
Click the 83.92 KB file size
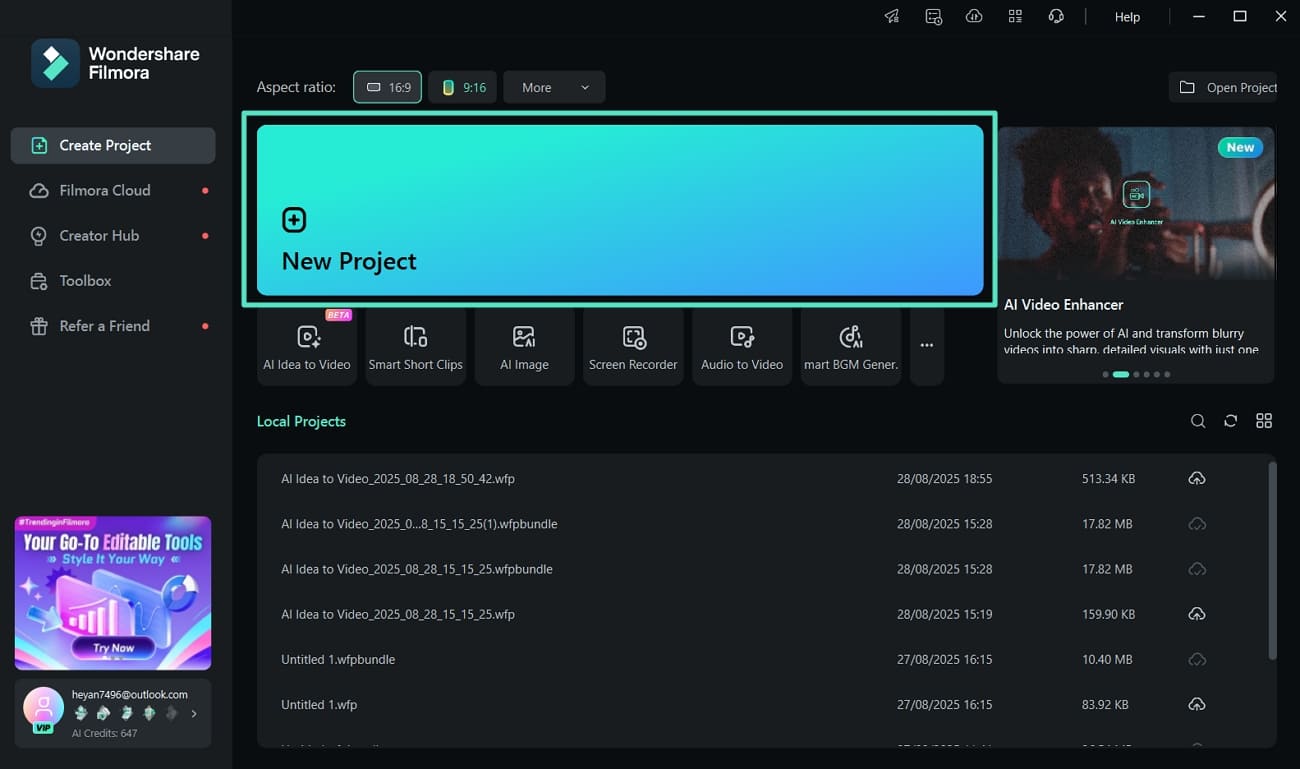1105,704
